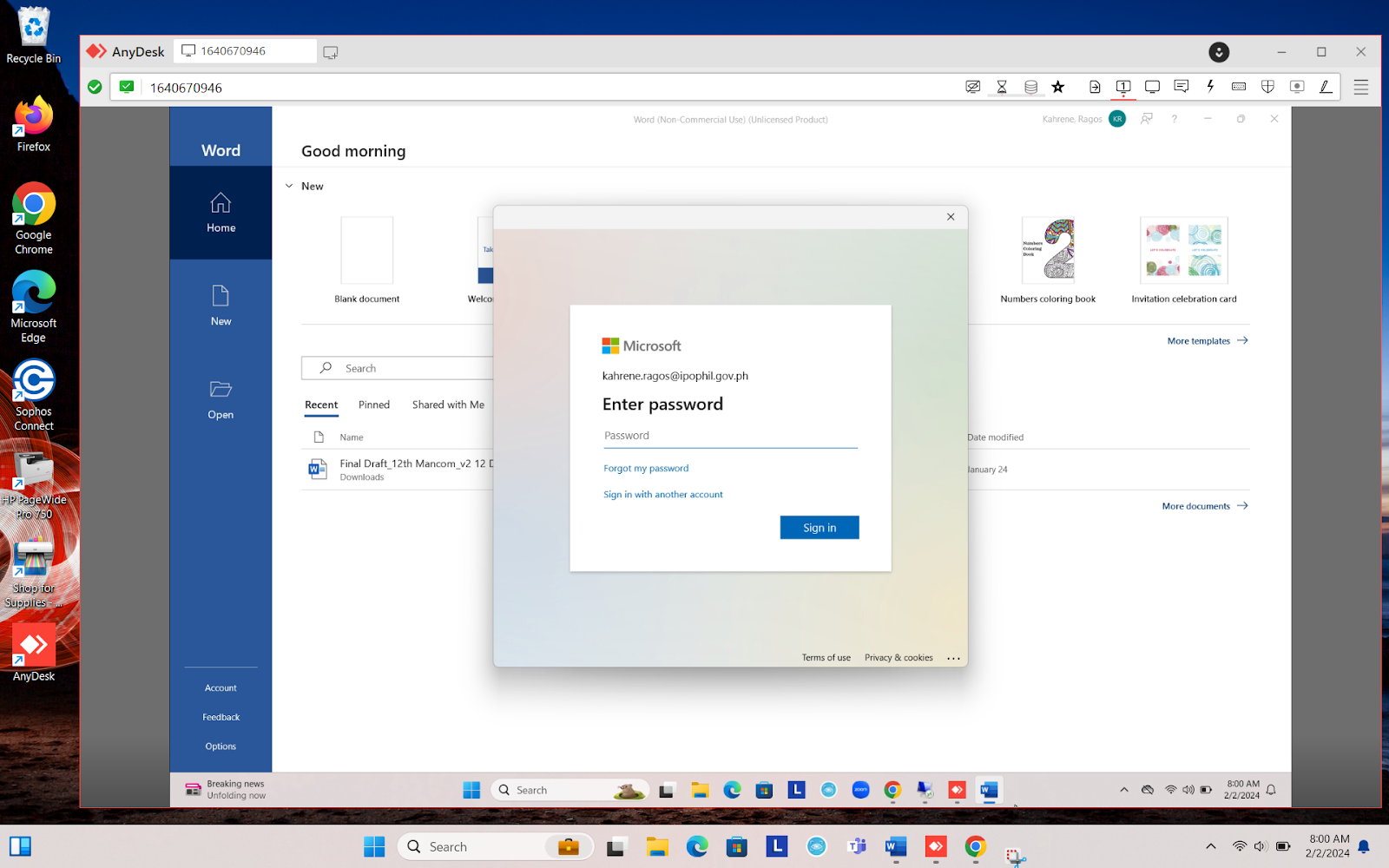1389x868 pixels.
Task: Click the Word start page Search box
Action: (x=398, y=368)
